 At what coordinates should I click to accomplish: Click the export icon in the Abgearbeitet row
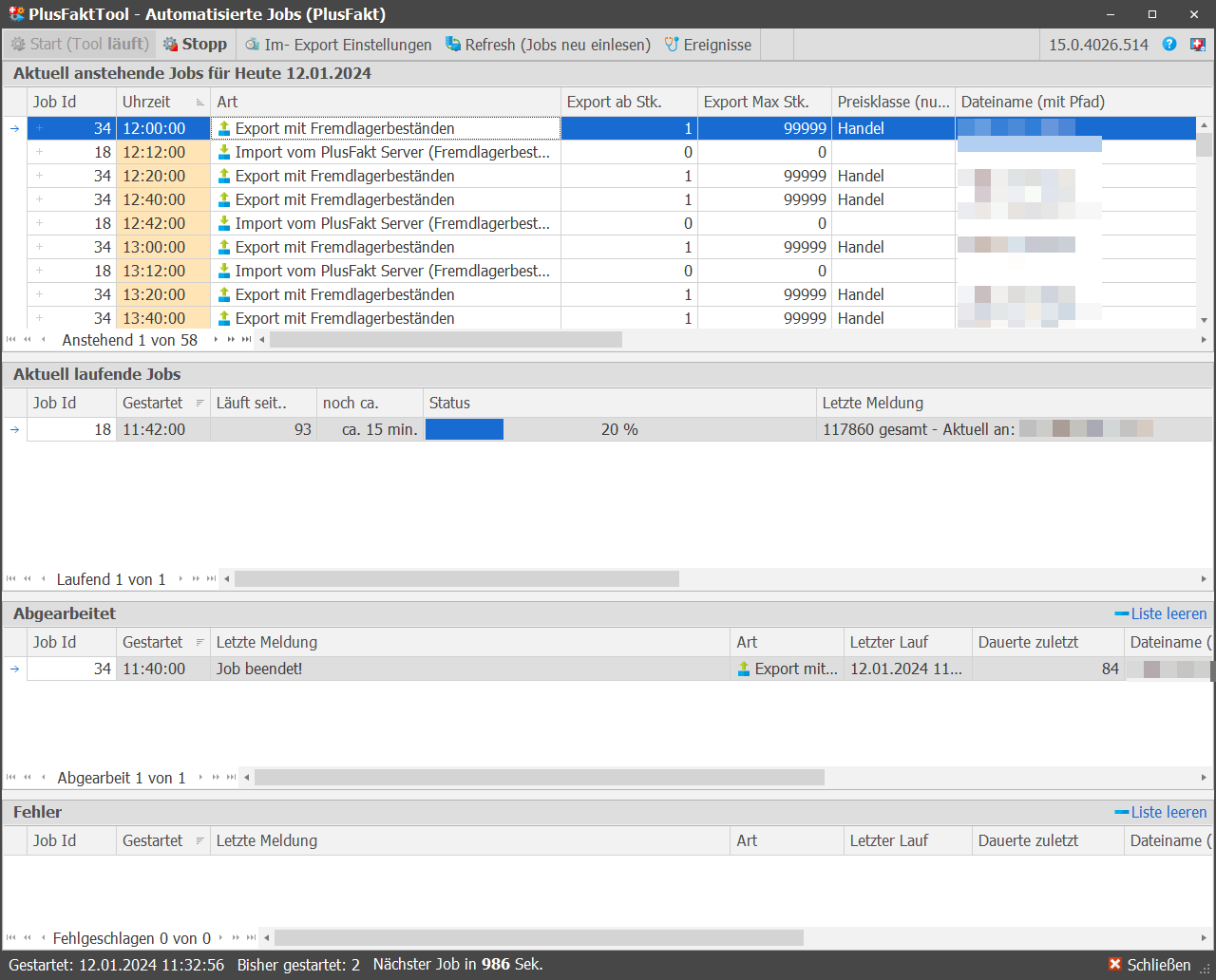pos(745,669)
